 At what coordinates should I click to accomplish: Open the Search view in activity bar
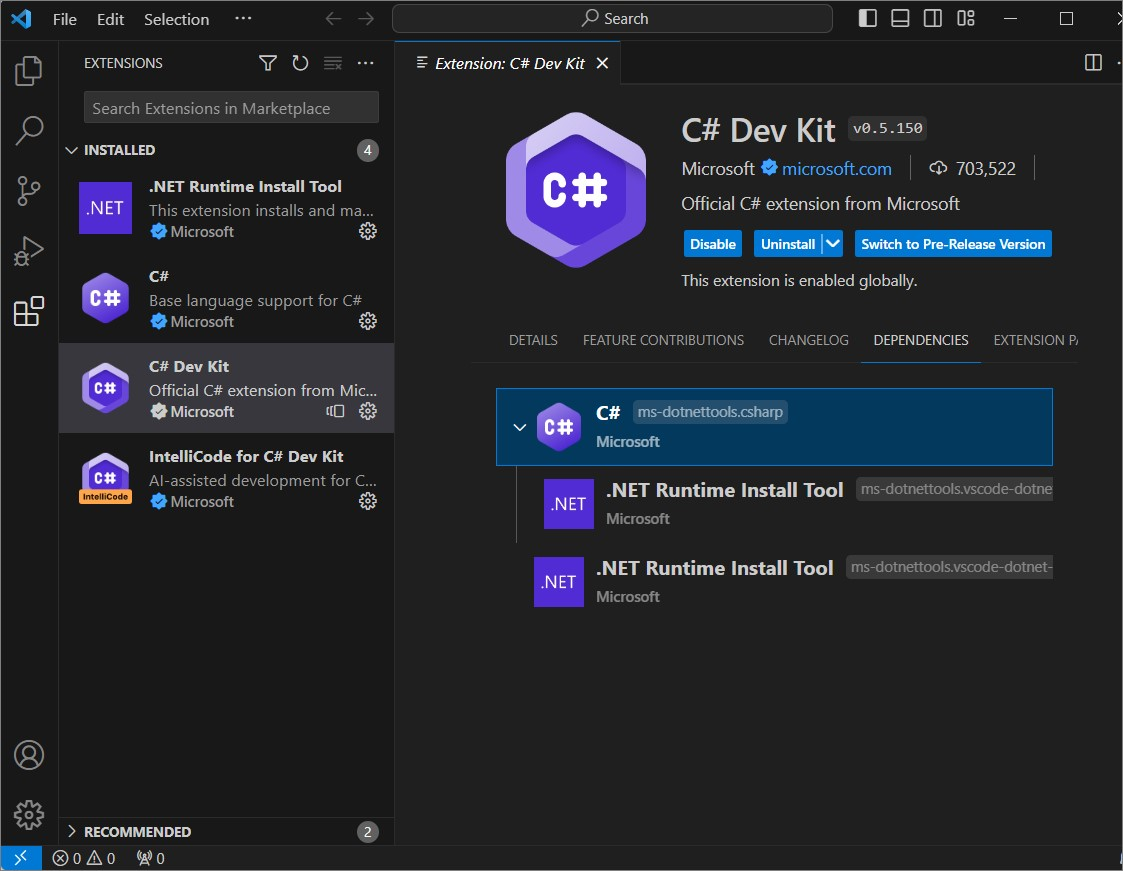[29, 130]
